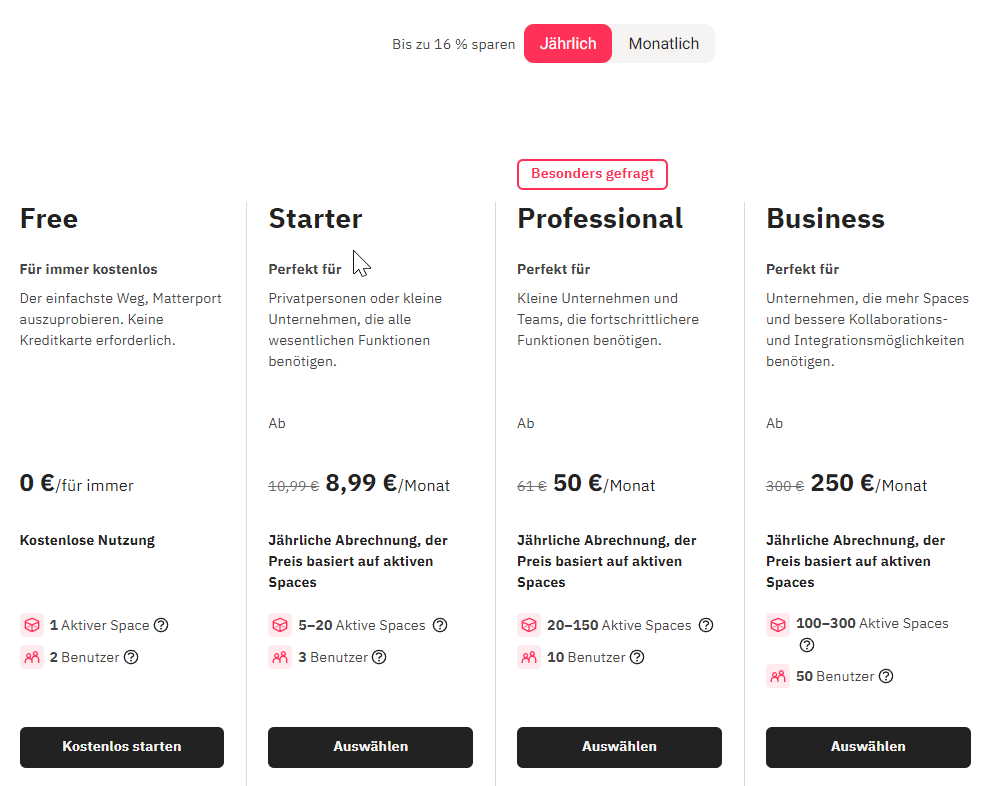The height and width of the screenshot is (786, 992).
Task: Choose the Starter plan with Auswählen
Action: (370, 747)
